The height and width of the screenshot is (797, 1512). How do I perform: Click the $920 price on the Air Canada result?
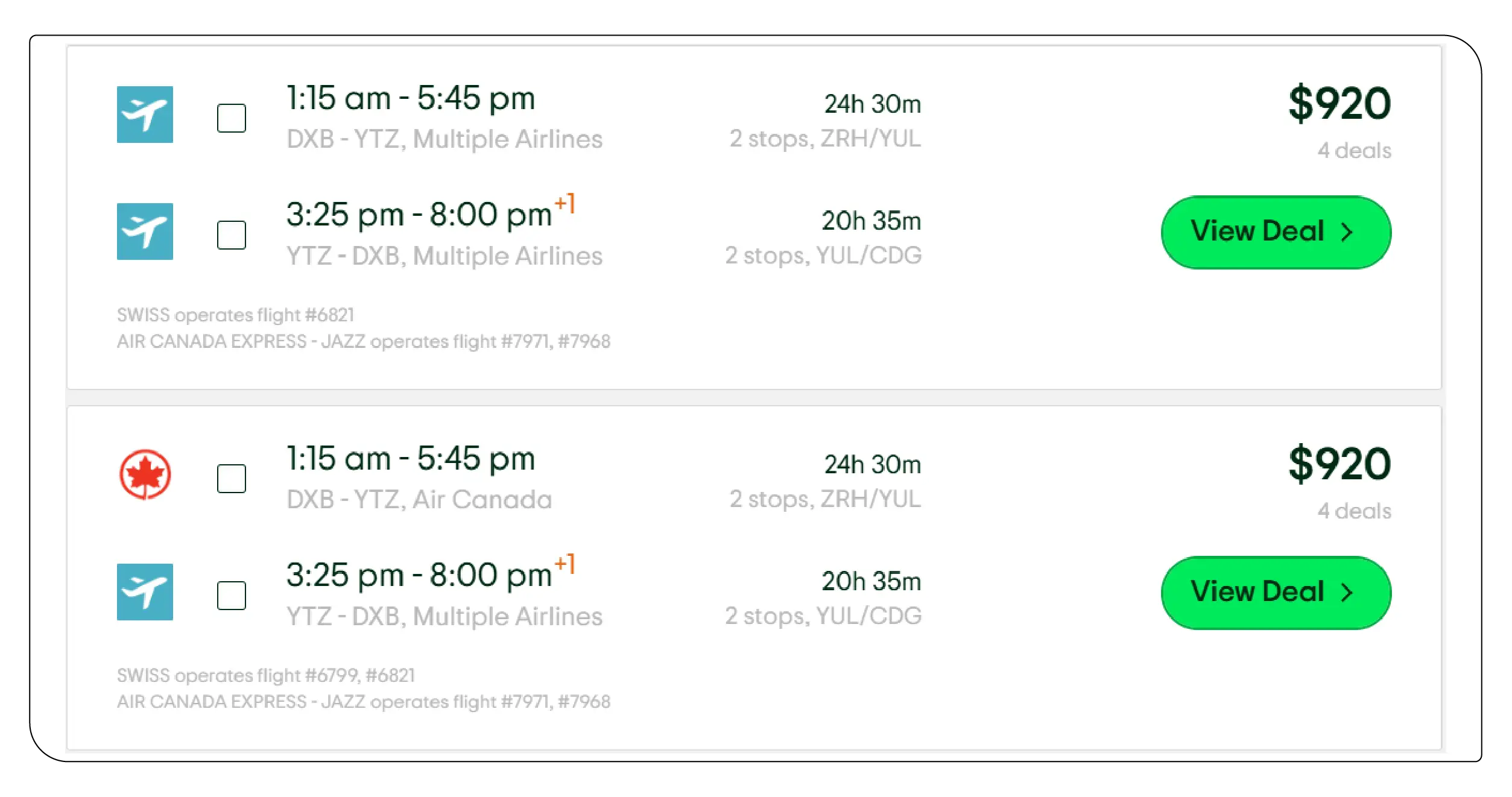click(x=1340, y=464)
